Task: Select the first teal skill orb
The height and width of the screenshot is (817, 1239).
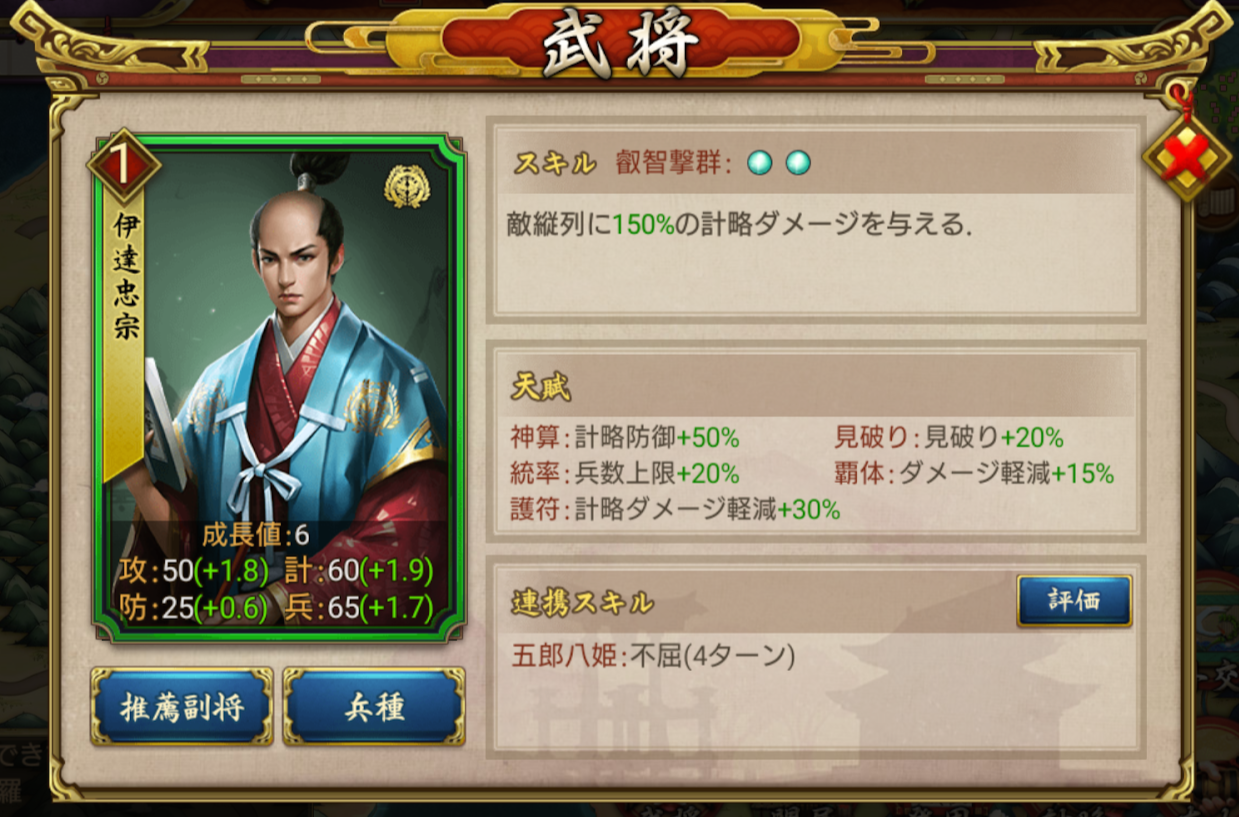Action: (x=760, y=163)
